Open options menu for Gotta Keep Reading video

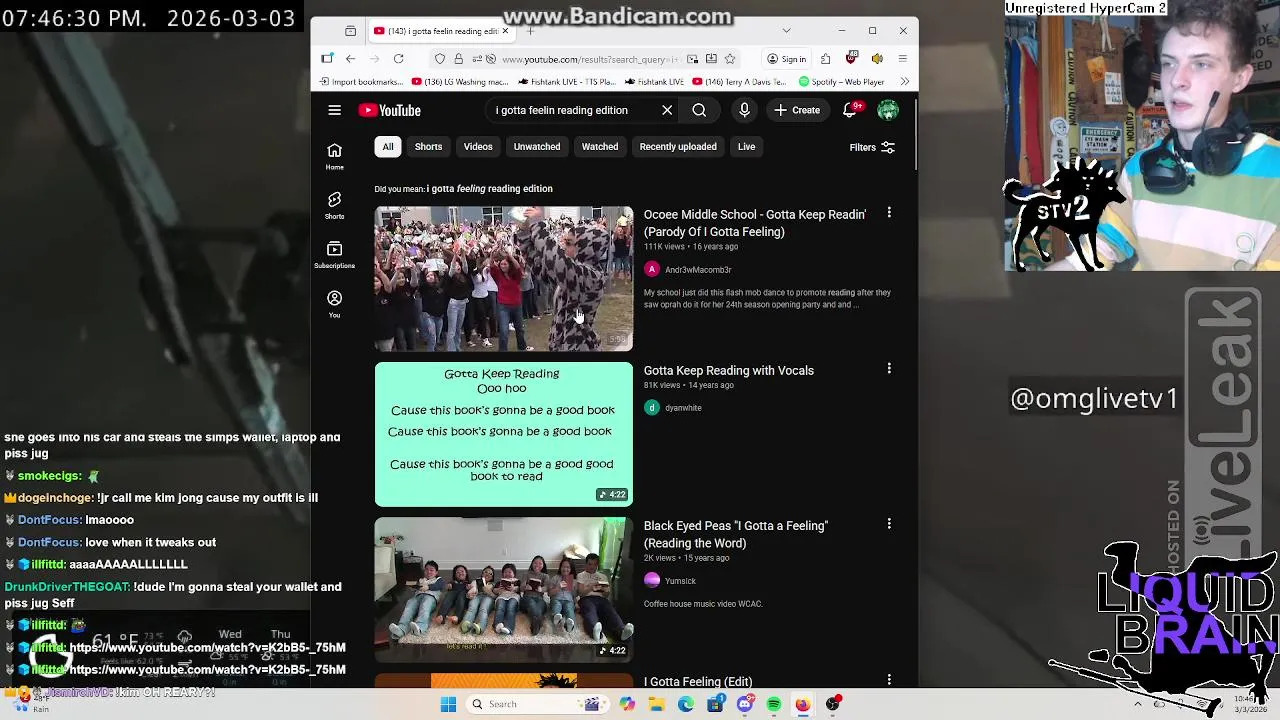[x=889, y=369]
